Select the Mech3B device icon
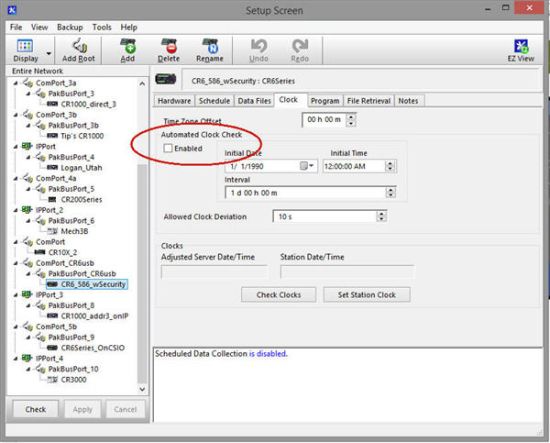The height and width of the screenshot is (443, 550). (x=52, y=231)
